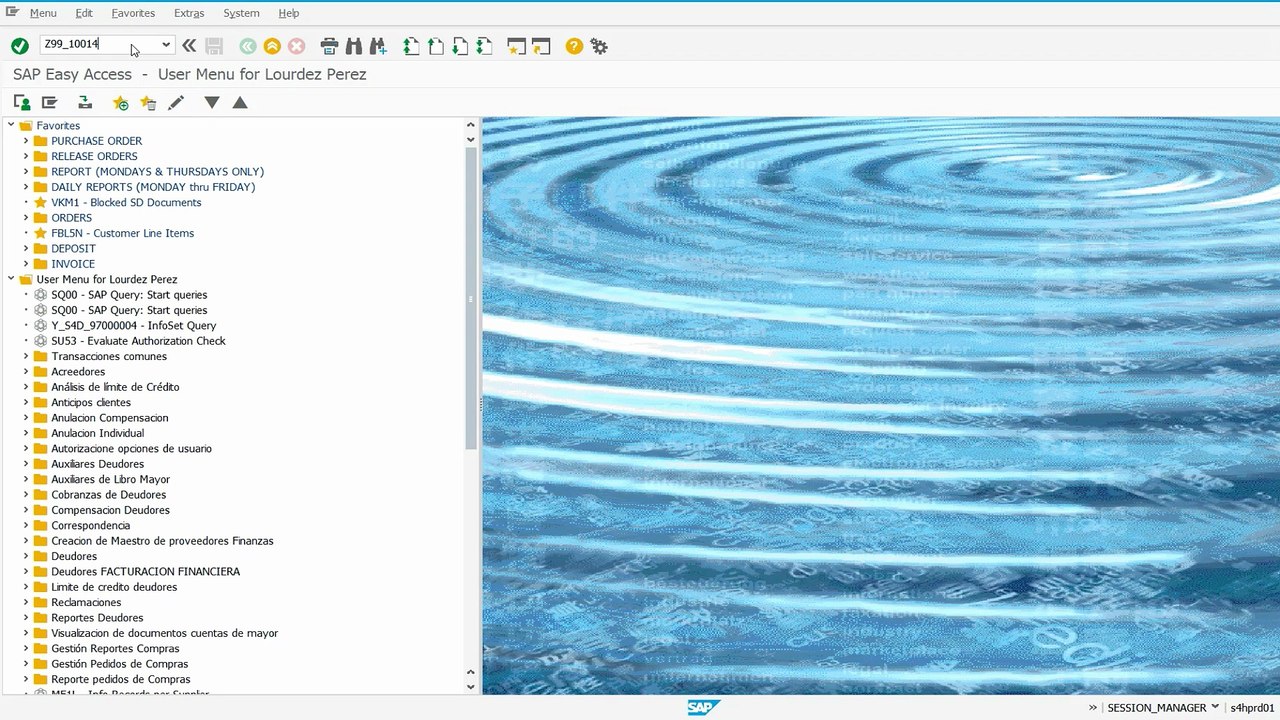Expand the RELEASE ORDERS folder
This screenshot has width=1280, height=720.
(26, 156)
